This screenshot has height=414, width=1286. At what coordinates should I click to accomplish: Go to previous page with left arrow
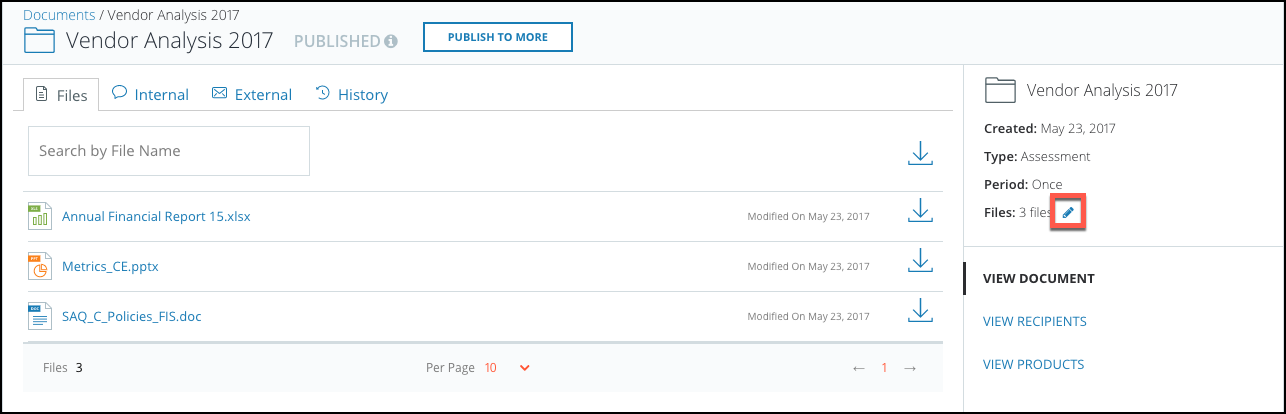859,368
